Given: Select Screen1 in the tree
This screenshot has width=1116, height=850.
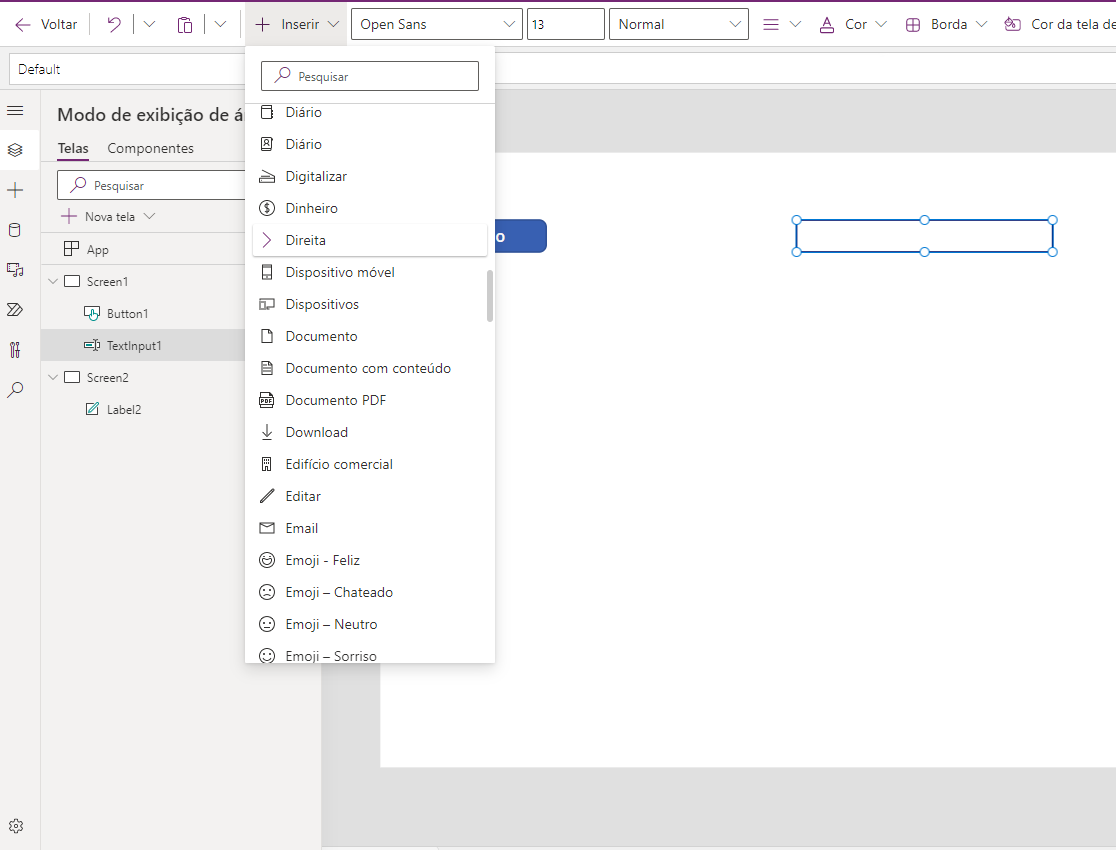Looking at the screenshot, I should [x=107, y=281].
